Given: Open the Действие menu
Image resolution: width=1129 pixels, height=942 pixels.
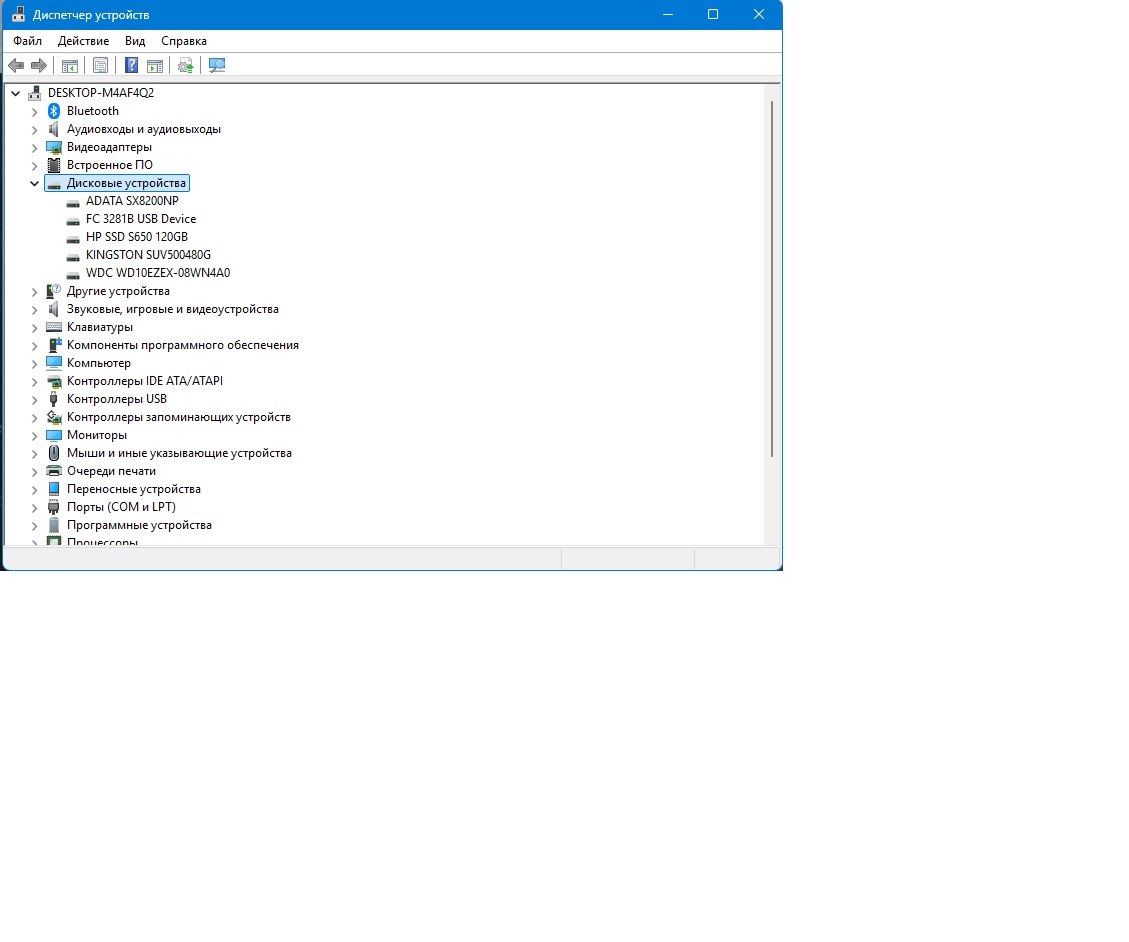Looking at the screenshot, I should point(83,41).
